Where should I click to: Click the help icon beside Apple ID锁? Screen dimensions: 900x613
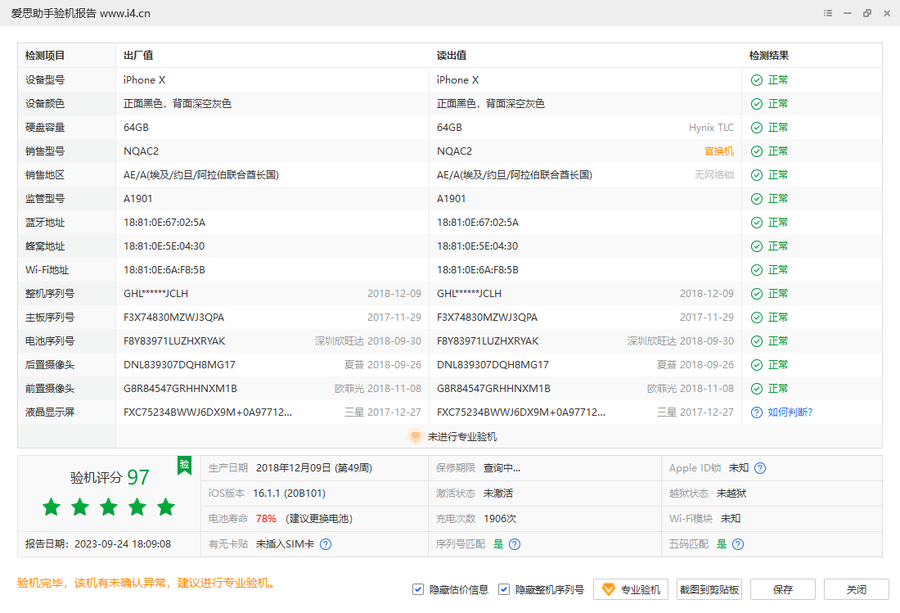pyautogui.click(x=760, y=468)
